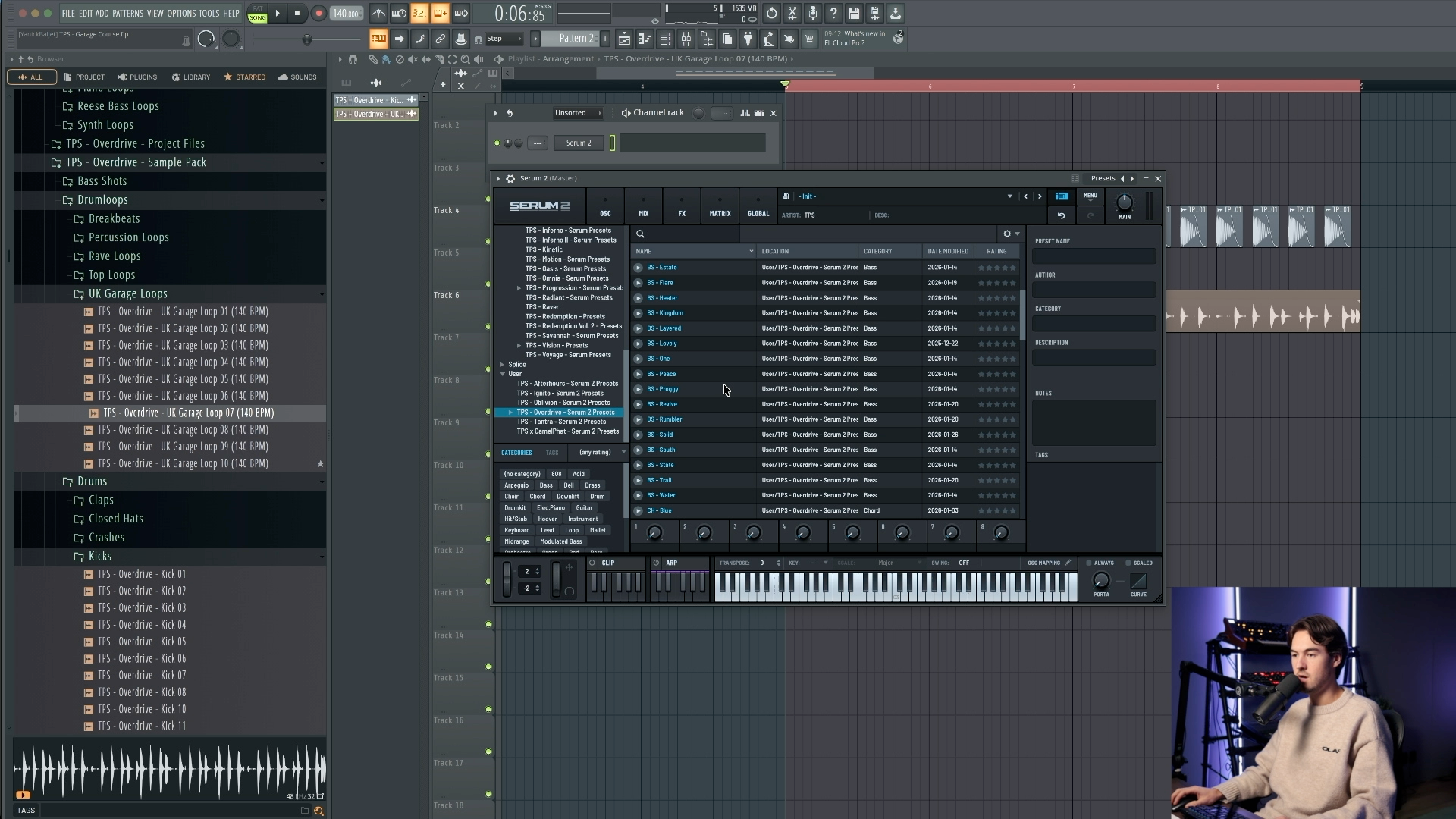Open the piano roll view icon
Screen dimensions: 1456x819
tap(645, 39)
